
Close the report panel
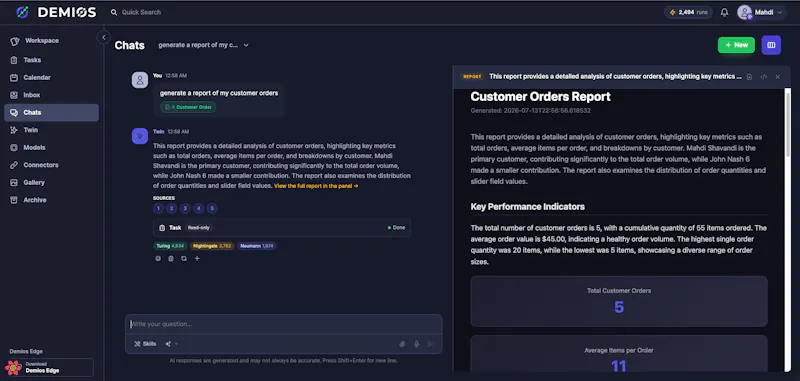click(x=778, y=77)
